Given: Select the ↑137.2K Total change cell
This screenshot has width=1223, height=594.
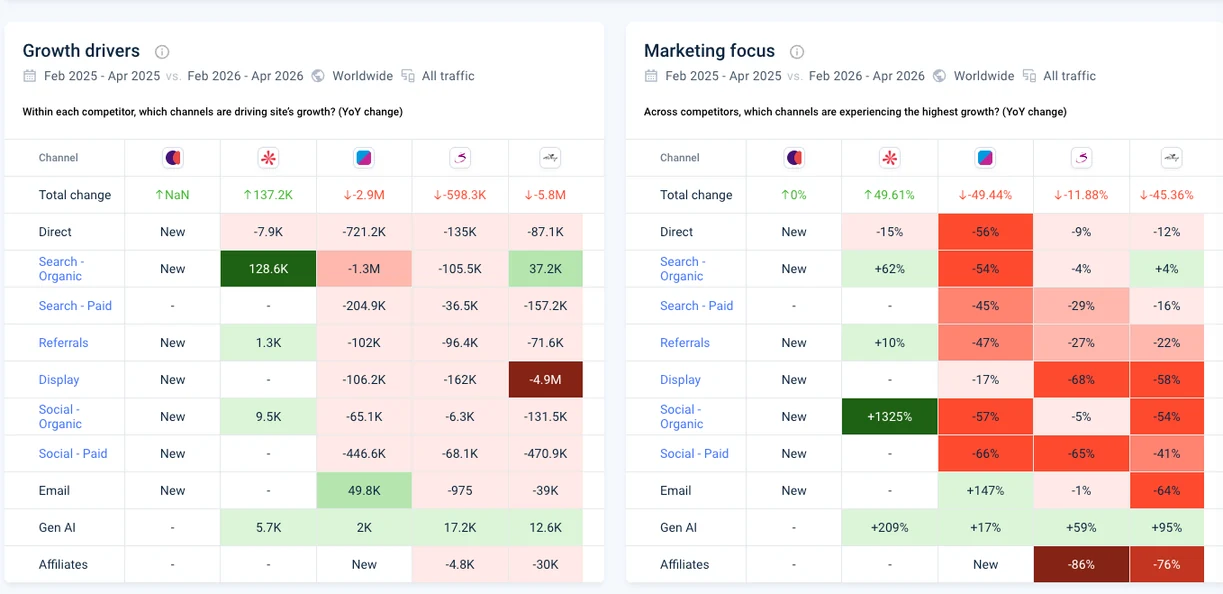Looking at the screenshot, I should point(268,195).
